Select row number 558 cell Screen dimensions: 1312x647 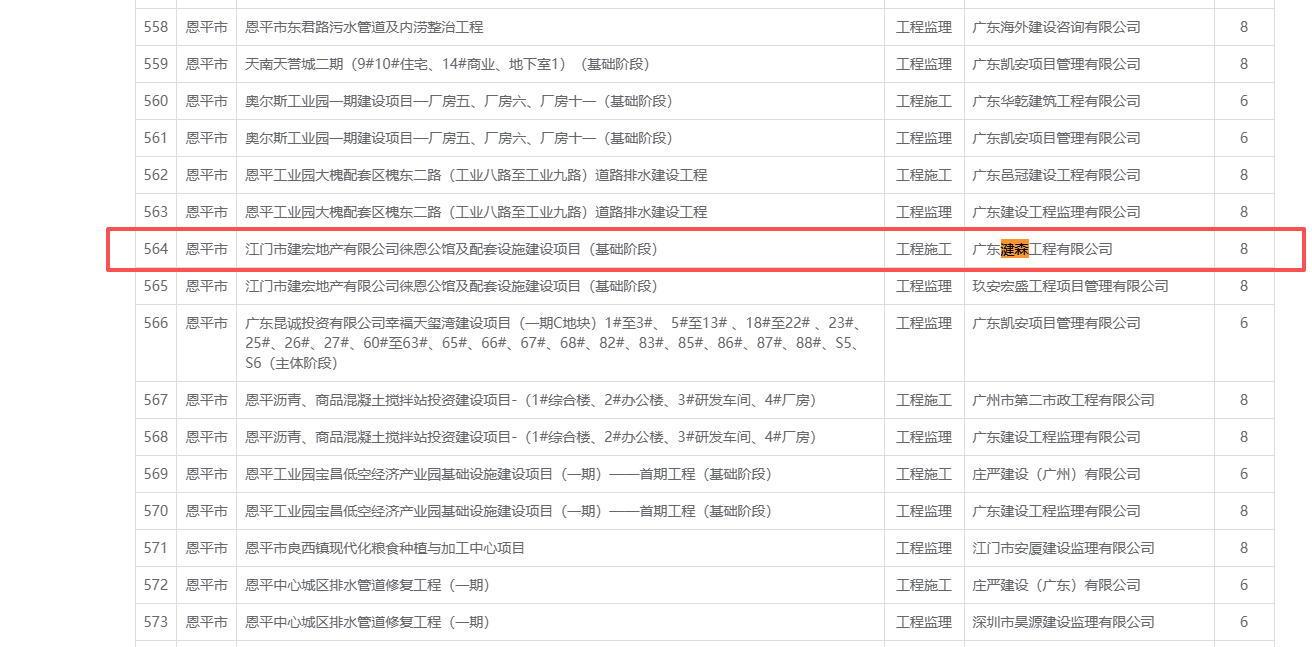tap(156, 27)
